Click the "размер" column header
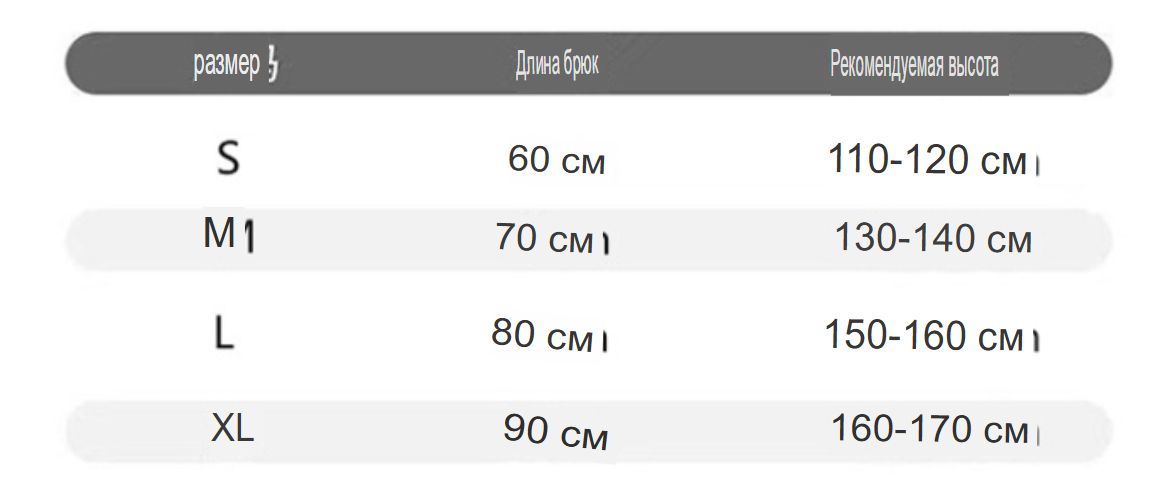 (x=226, y=65)
